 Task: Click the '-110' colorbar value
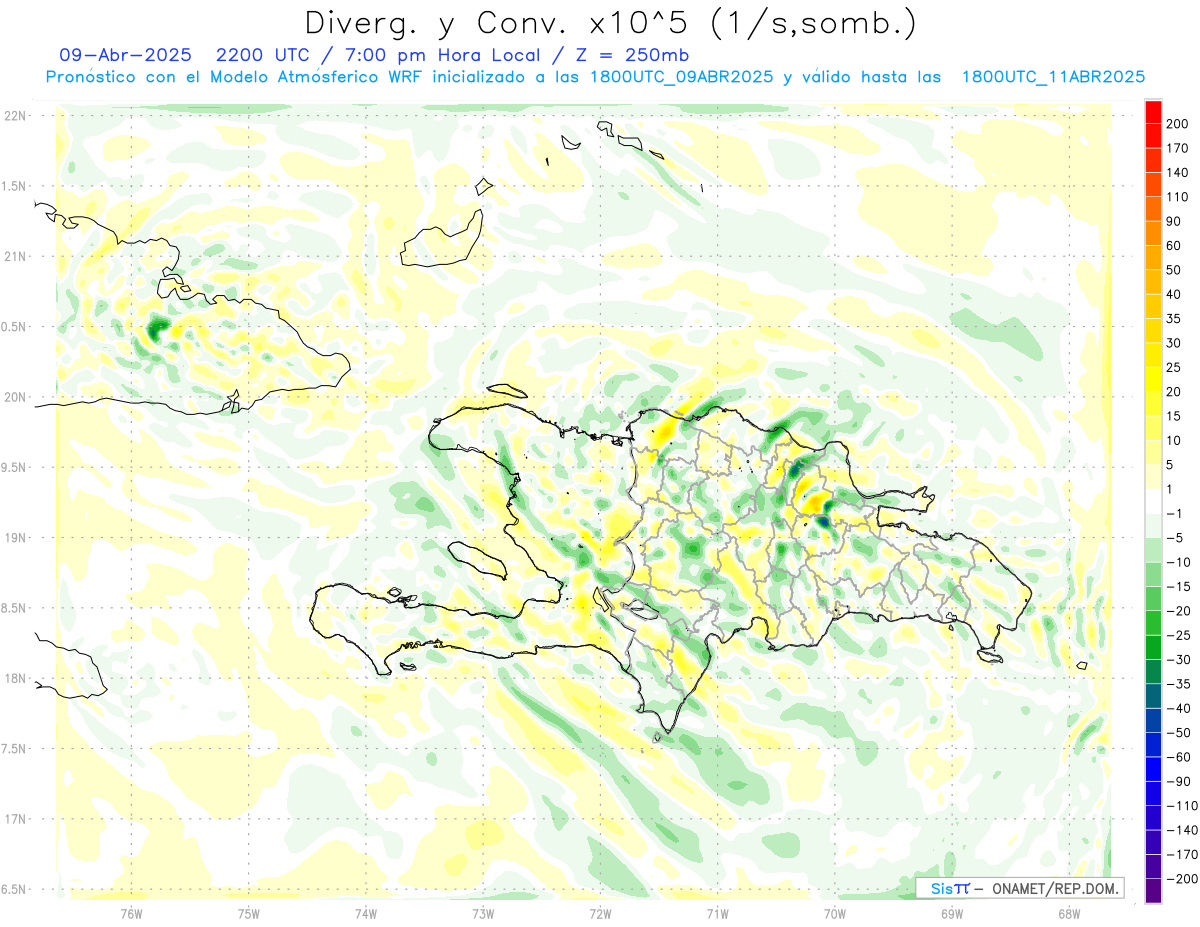(x=1181, y=806)
